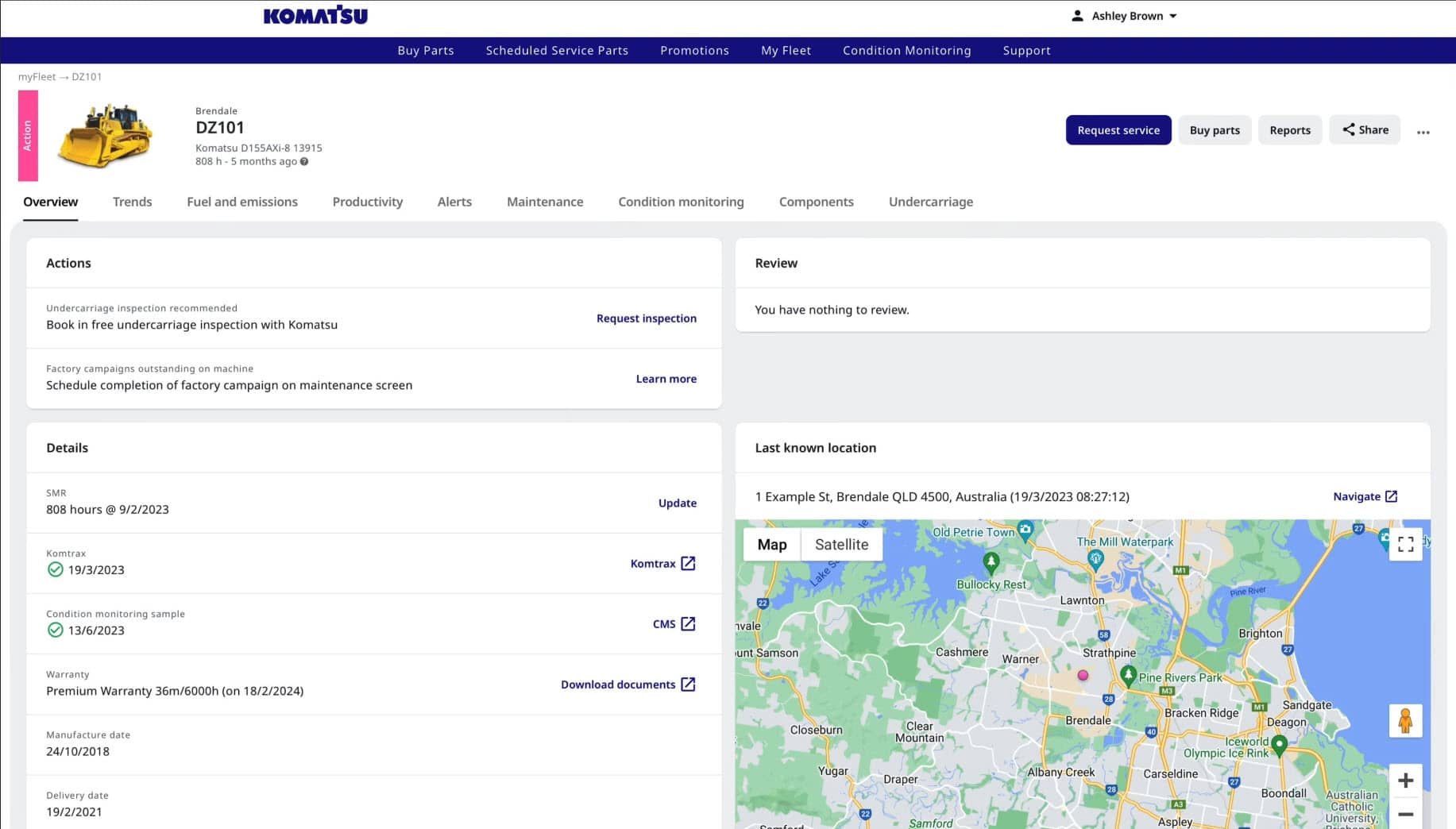1456x829 pixels.
Task: Open the three-dot more options menu
Action: coord(1423,132)
